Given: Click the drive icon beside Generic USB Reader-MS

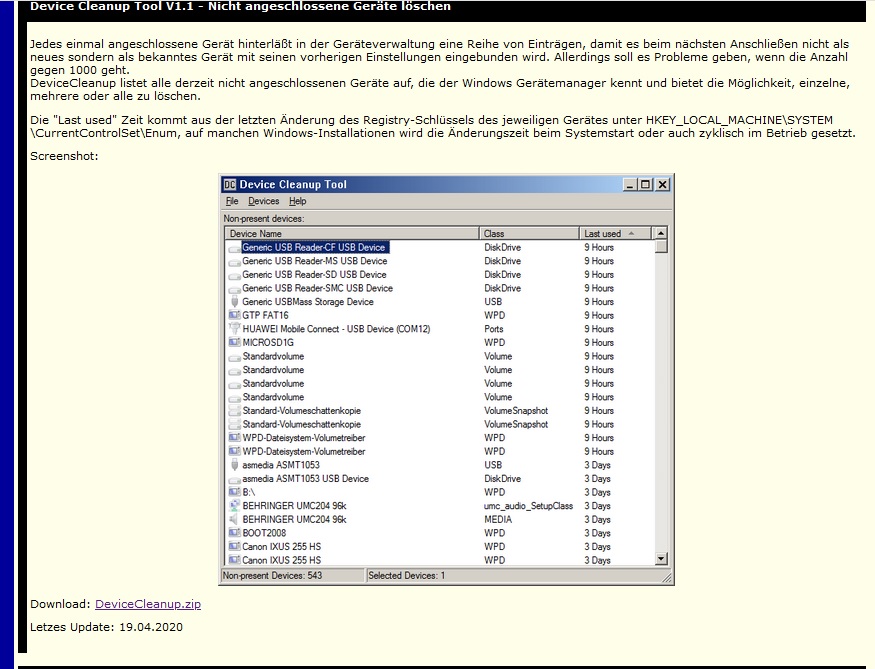Looking at the screenshot, I should pos(234,262).
